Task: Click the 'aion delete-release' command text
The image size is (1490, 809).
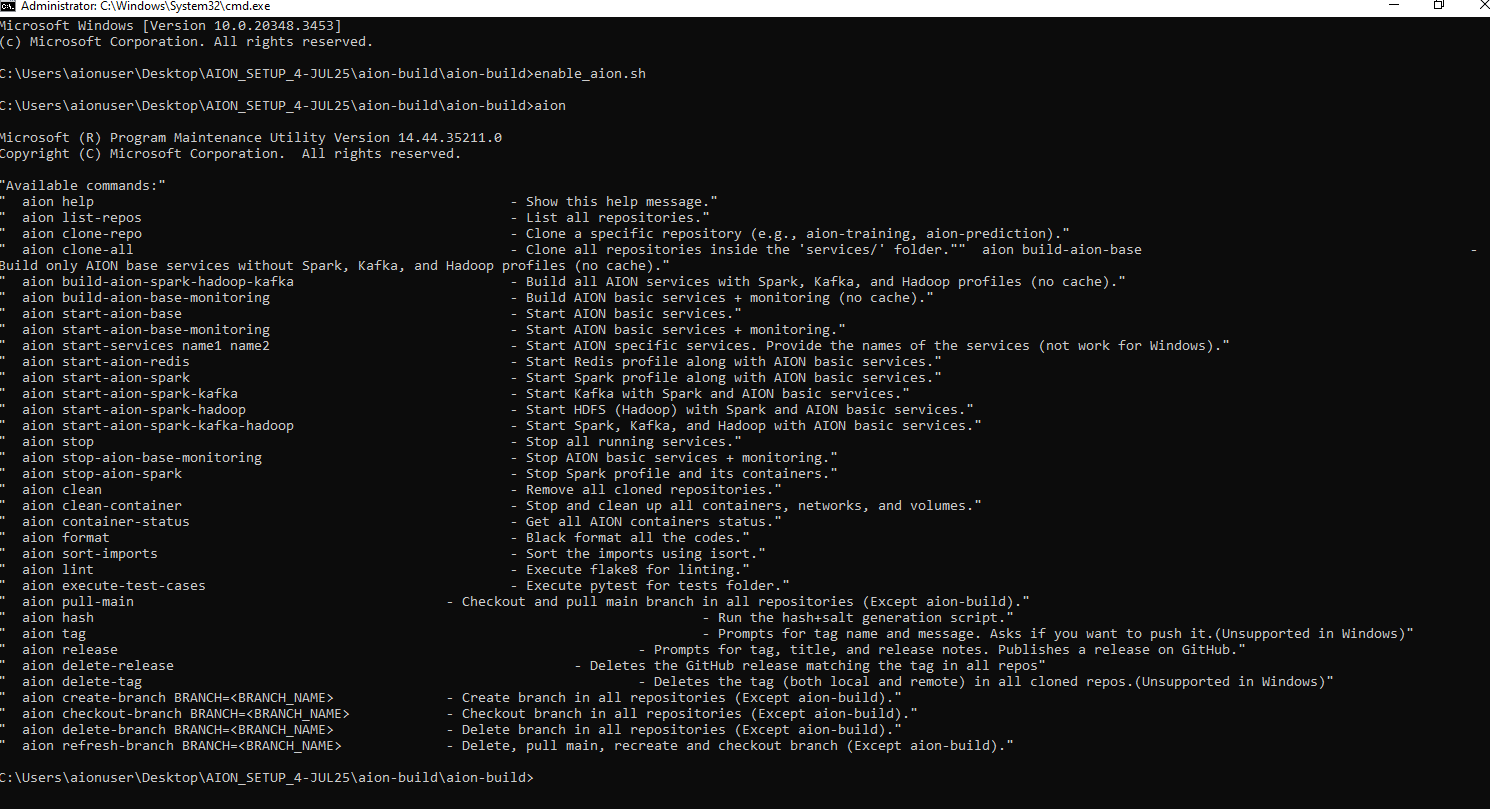Action: [97, 666]
